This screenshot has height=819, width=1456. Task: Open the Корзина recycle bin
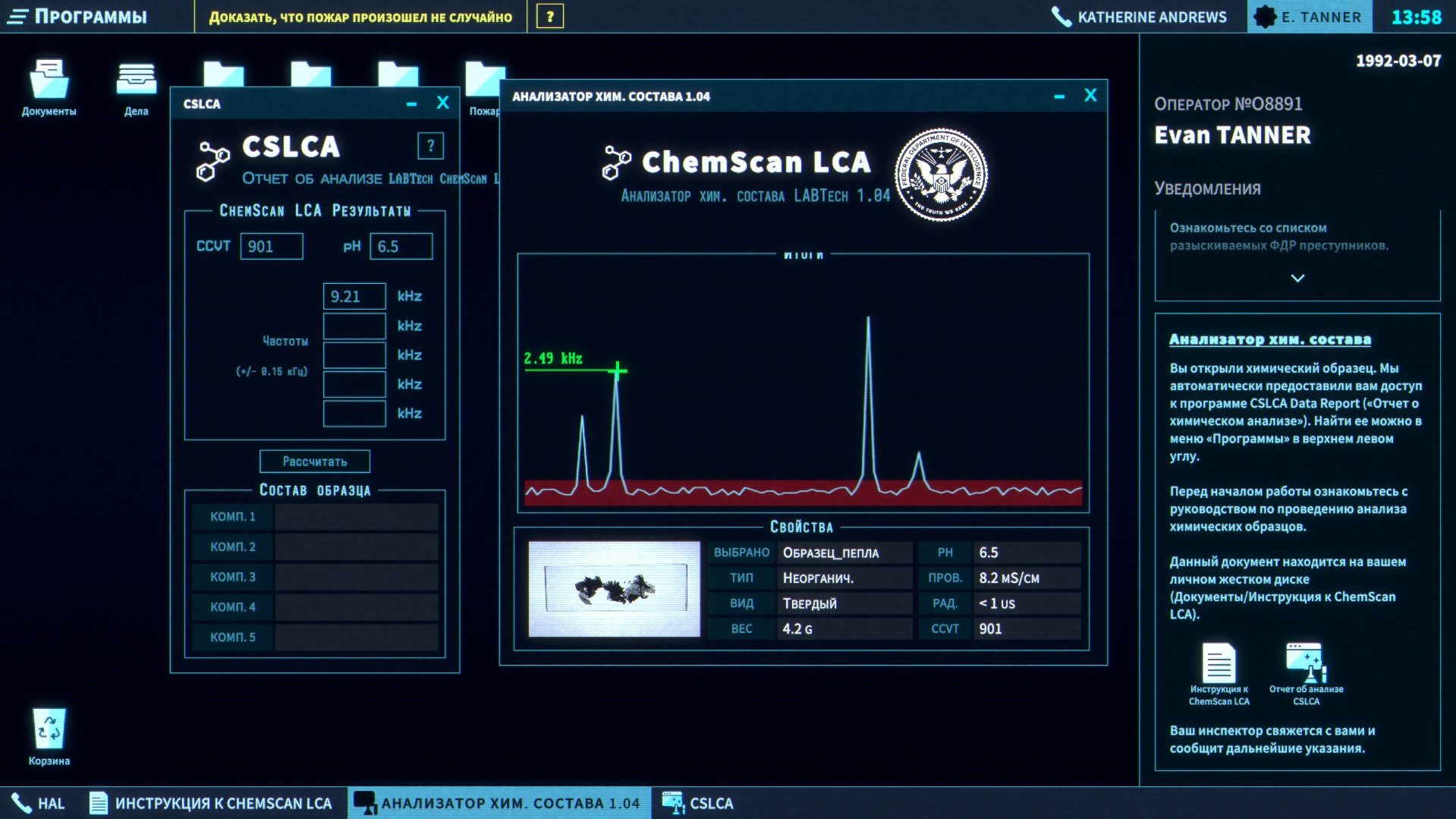point(49,736)
